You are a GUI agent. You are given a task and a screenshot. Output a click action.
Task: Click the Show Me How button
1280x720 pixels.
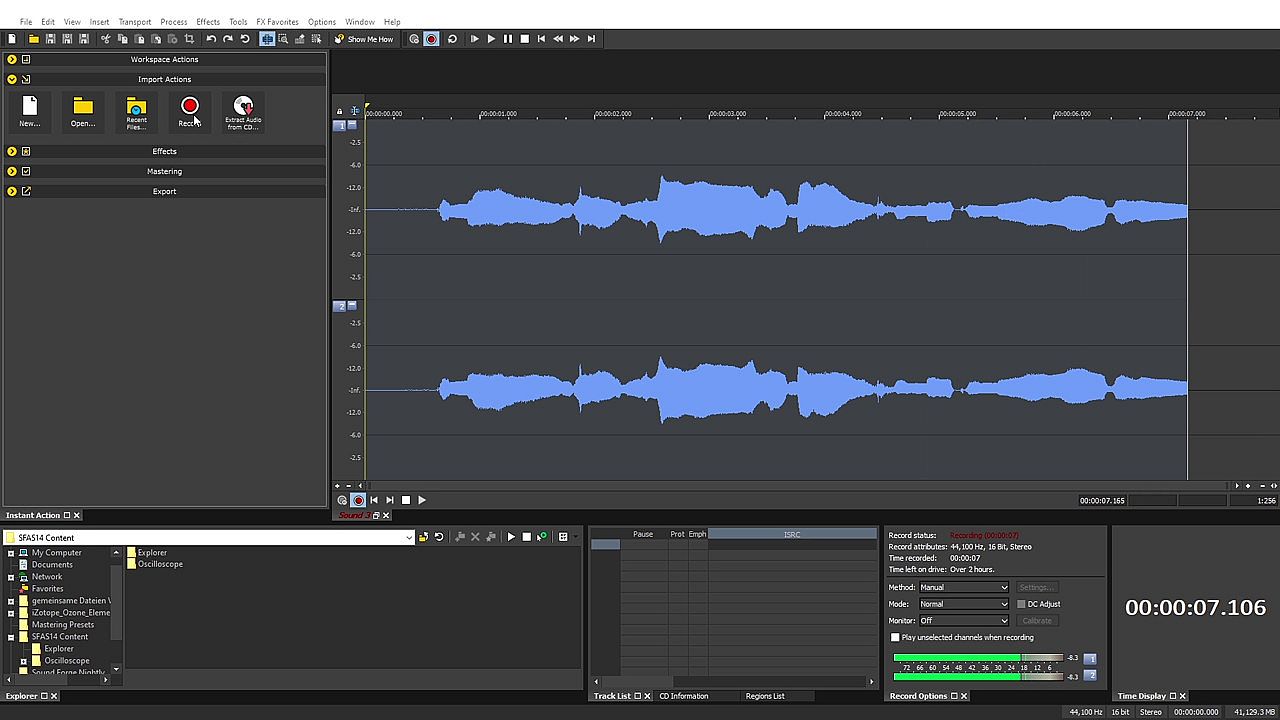pyautogui.click(x=364, y=39)
